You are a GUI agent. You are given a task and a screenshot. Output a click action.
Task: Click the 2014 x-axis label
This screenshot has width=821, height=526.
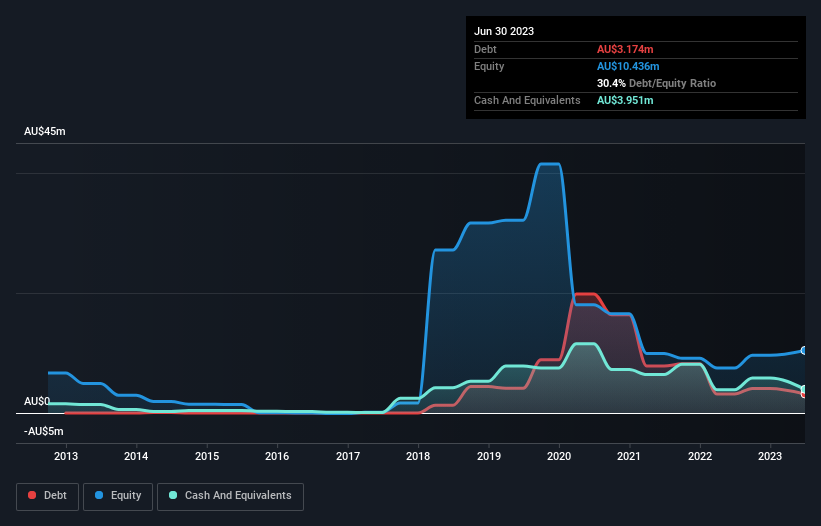tap(136, 456)
